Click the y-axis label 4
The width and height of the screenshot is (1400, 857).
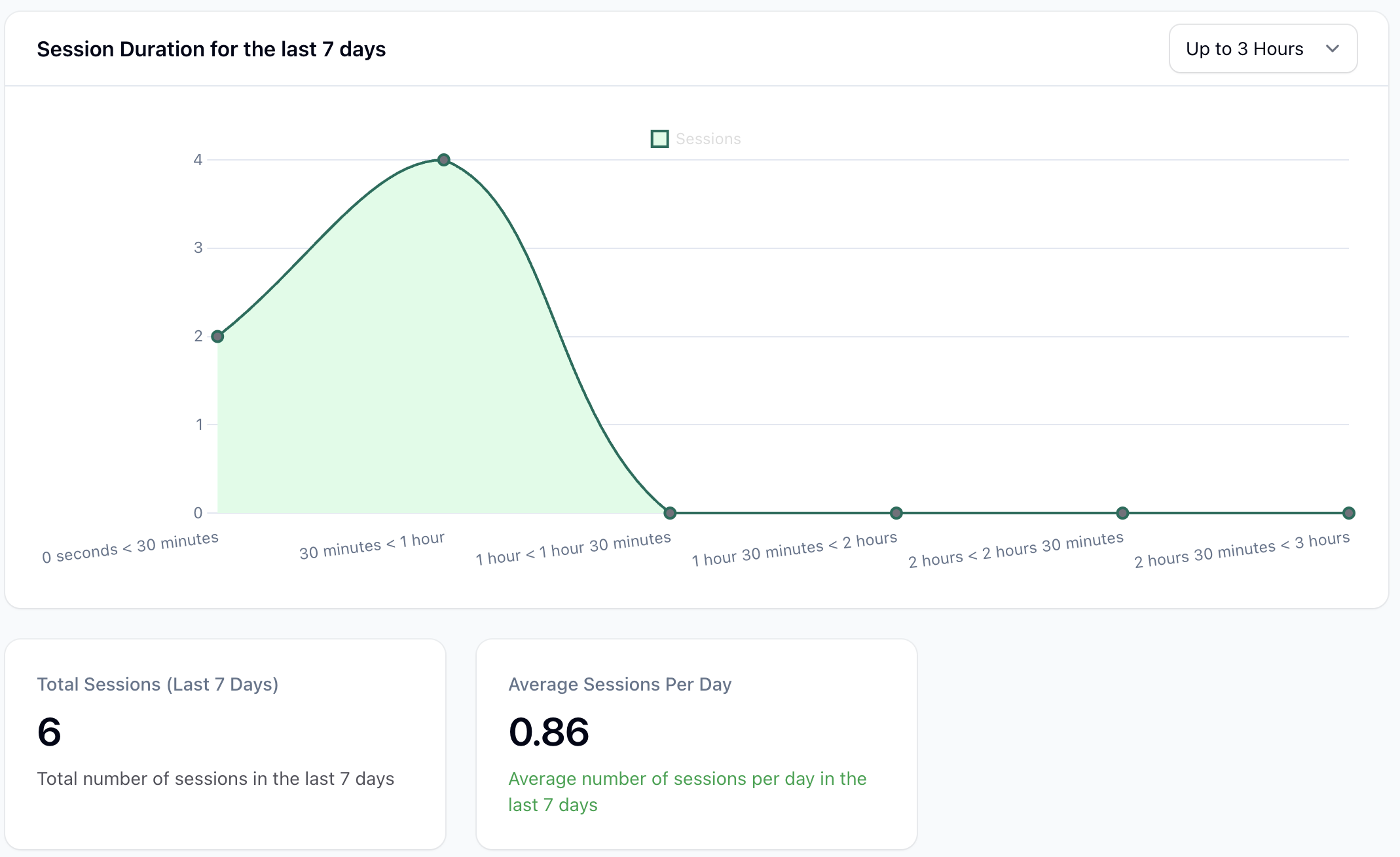click(198, 160)
